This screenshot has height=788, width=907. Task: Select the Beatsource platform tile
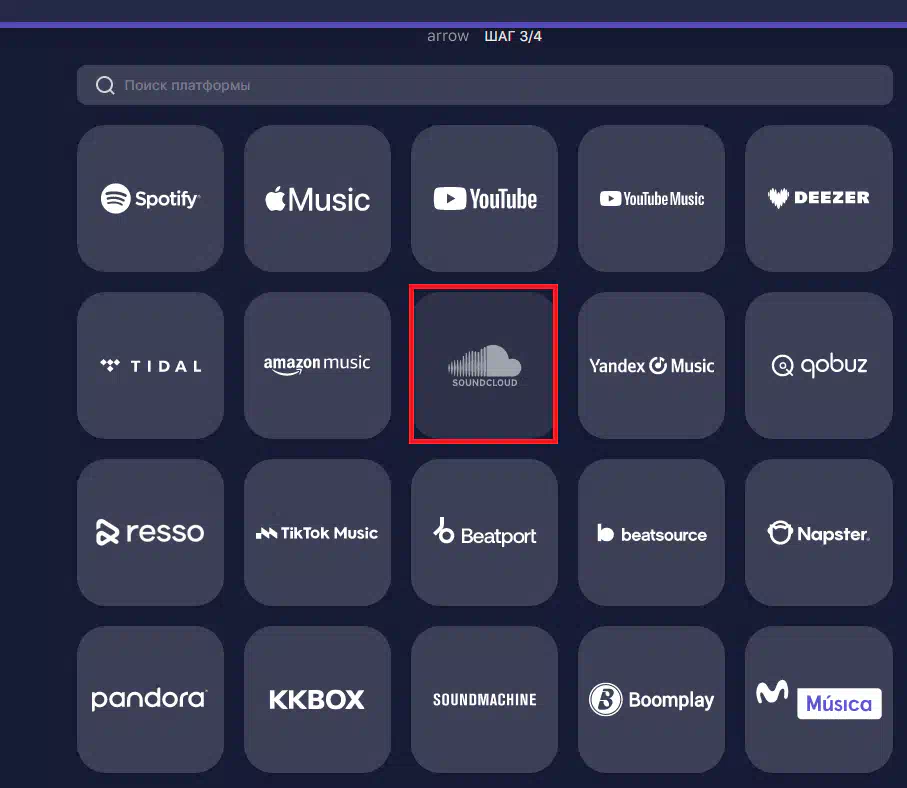coord(651,533)
